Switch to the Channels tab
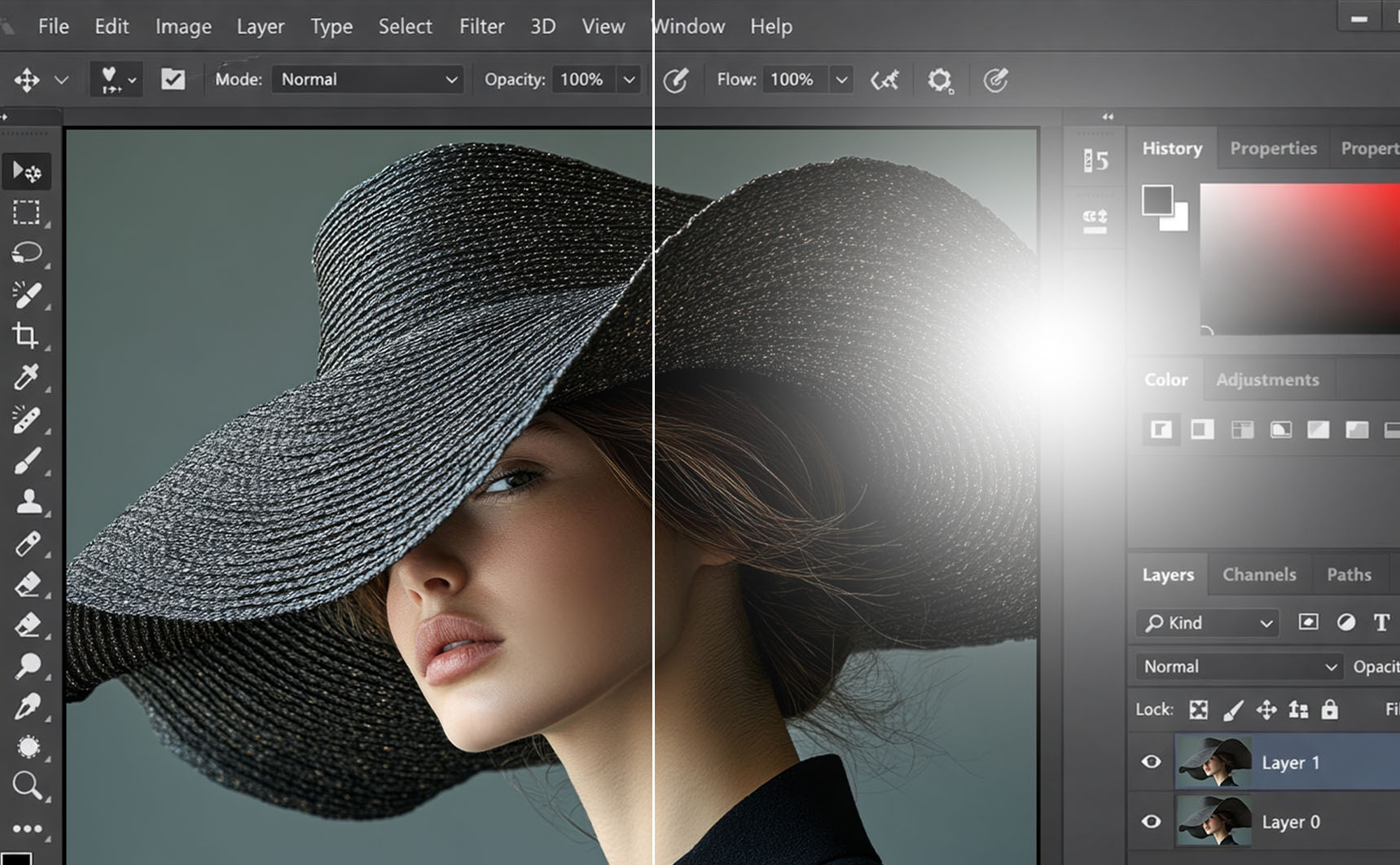This screenshot has width=1400, height=865. (1258, 574)
